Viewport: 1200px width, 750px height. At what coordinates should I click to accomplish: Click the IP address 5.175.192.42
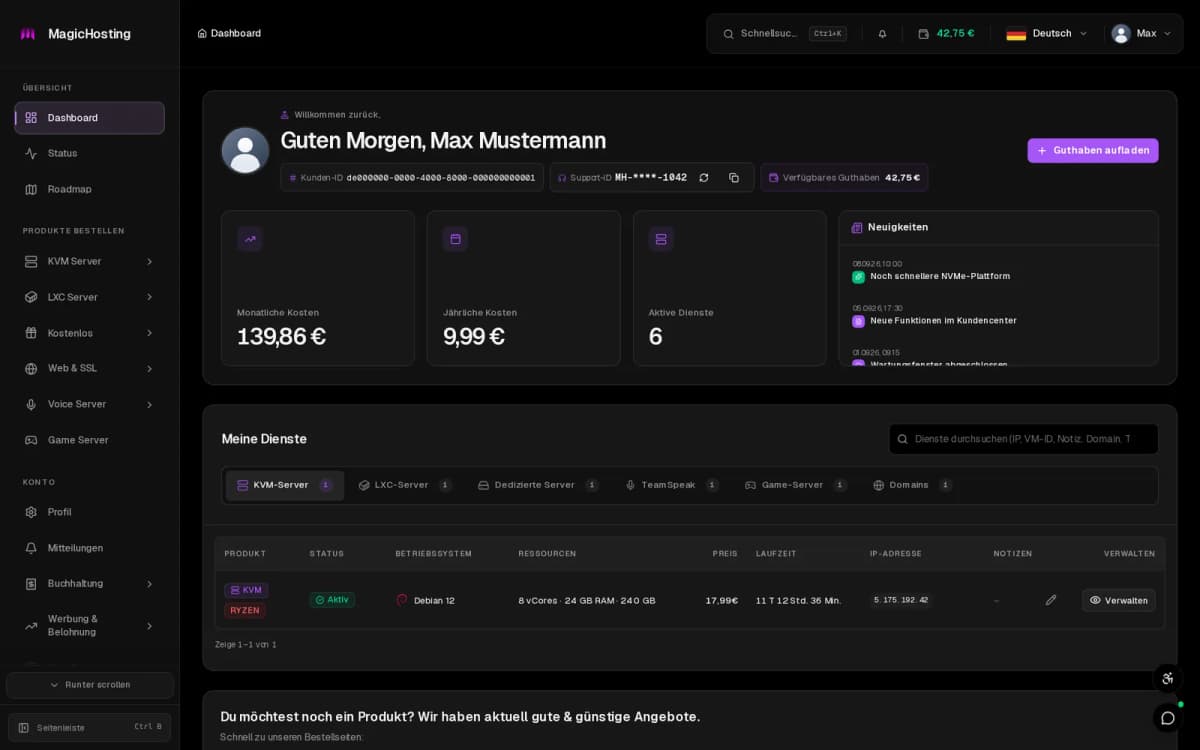[x=900, y=600]
